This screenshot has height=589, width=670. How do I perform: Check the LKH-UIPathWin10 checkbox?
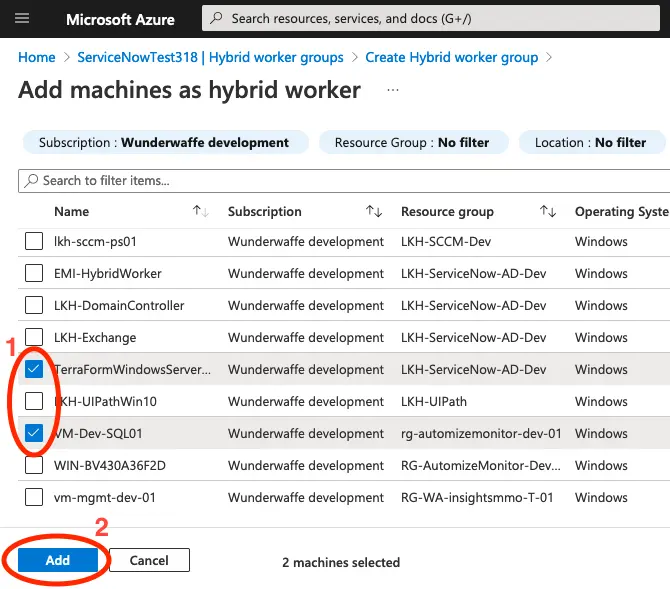34,401
